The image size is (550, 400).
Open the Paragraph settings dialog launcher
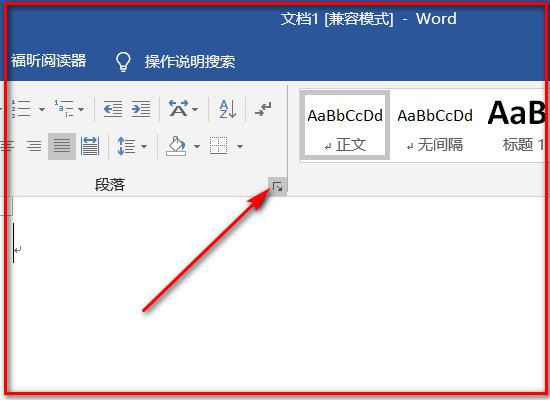click(277, 187)
